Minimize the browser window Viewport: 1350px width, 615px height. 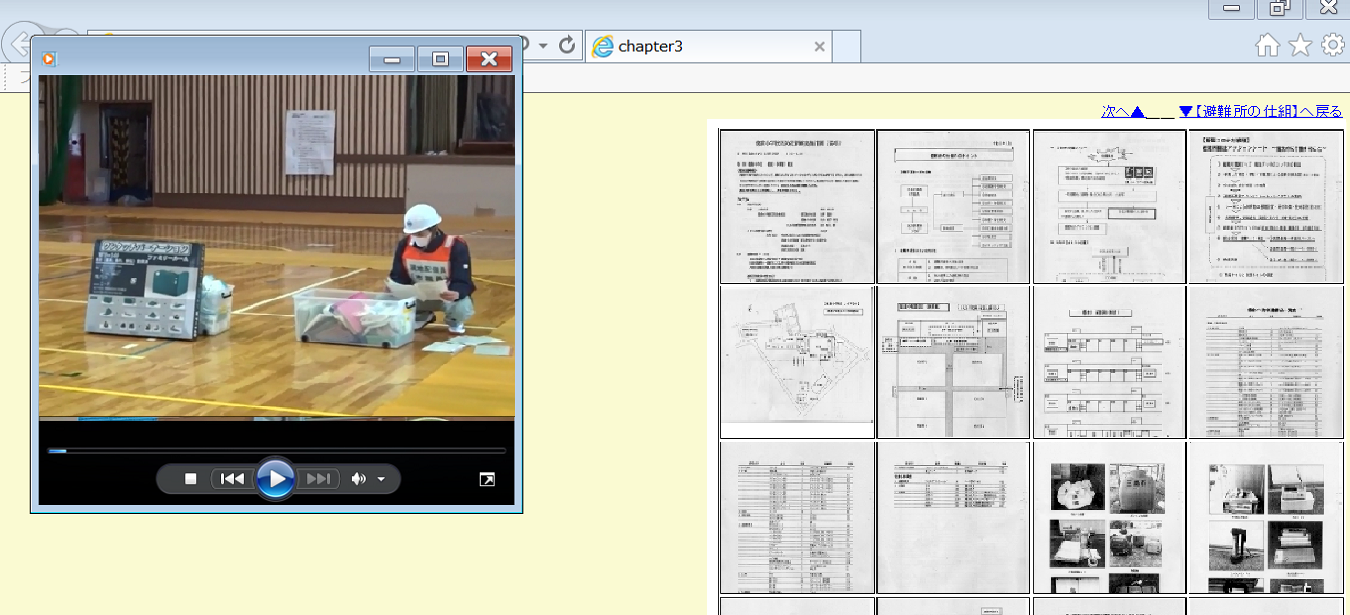[x=1231, y=8]
